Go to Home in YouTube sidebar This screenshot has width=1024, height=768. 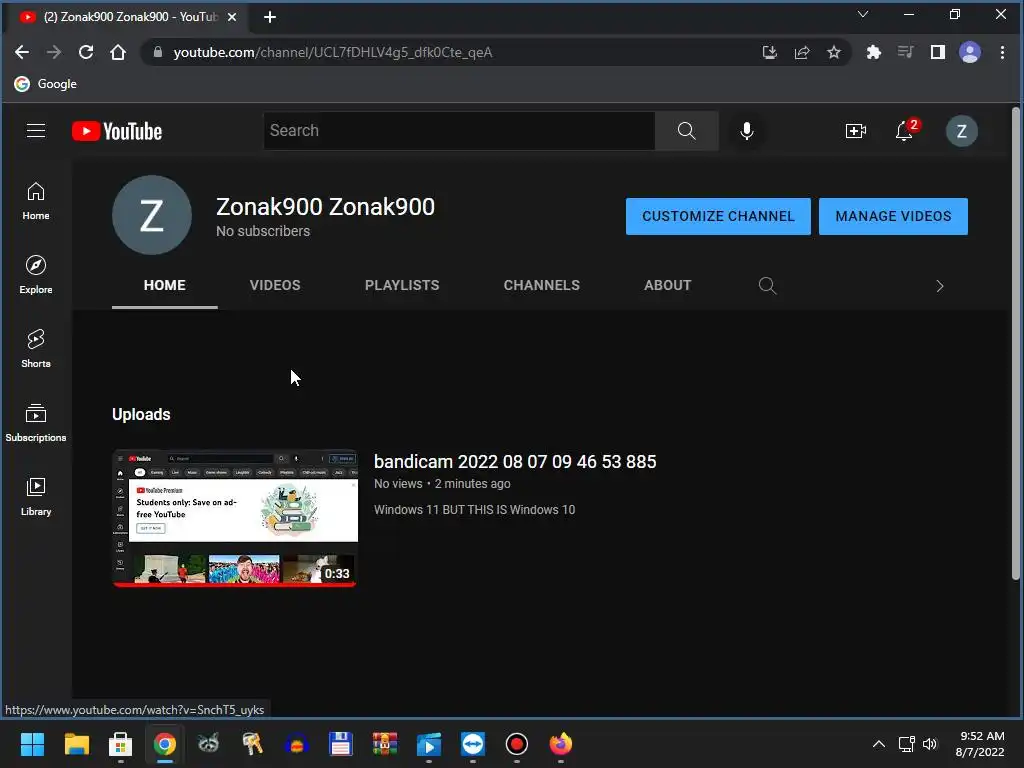[x=36, y=201]
